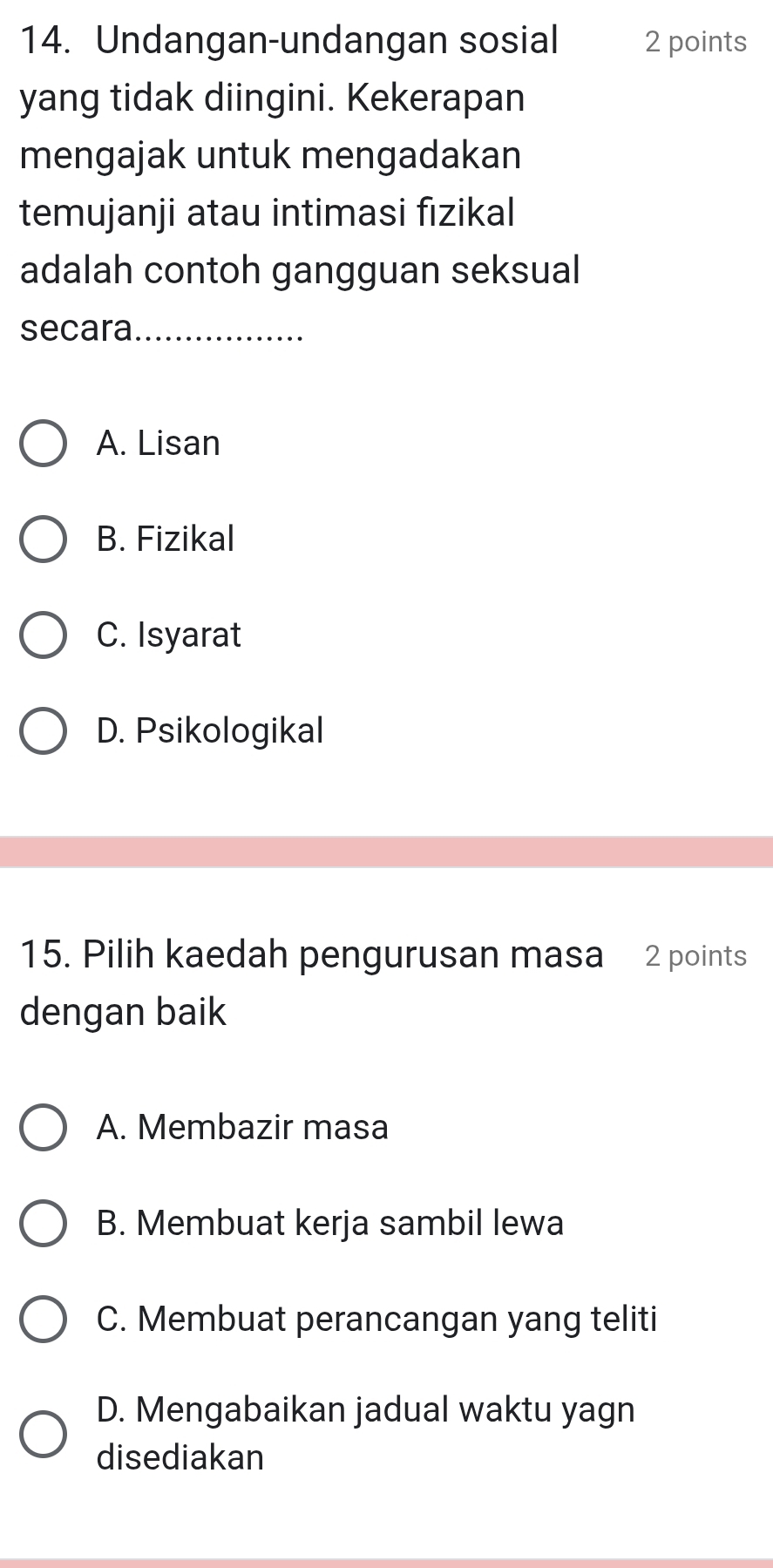Click the "2 points" label on question 14
The height and width of the screenshot is (1568, 773).
tap(695, 42)
